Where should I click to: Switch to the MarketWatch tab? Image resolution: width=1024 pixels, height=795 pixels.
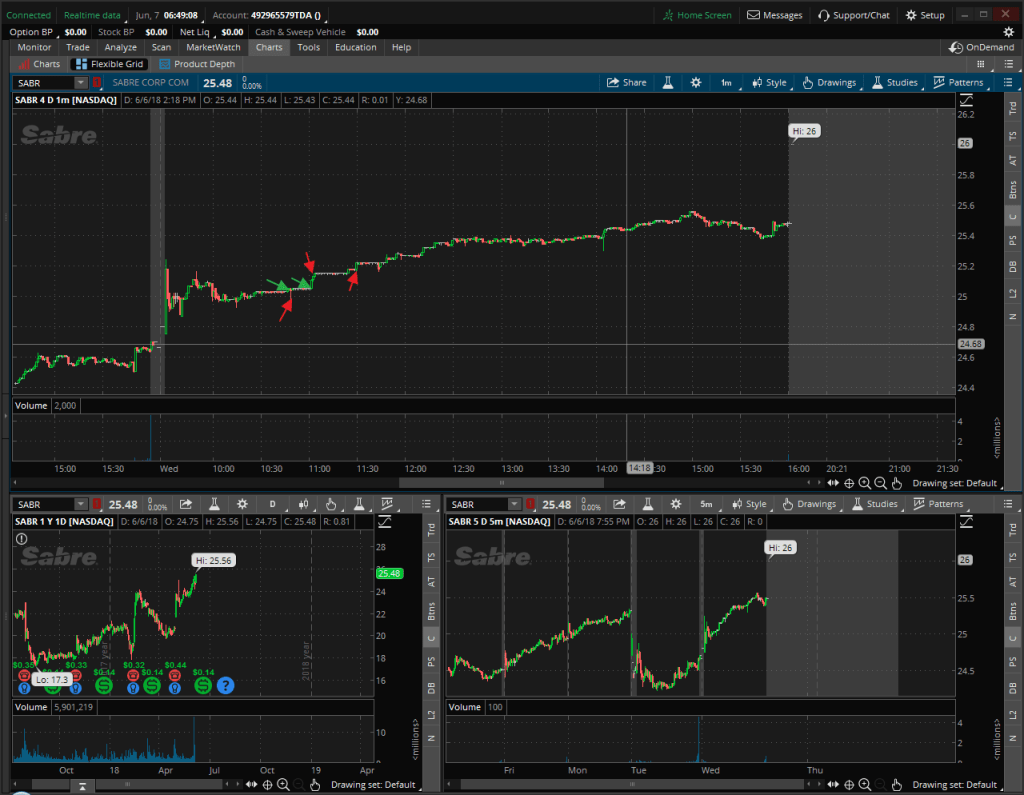coord(214,47)
